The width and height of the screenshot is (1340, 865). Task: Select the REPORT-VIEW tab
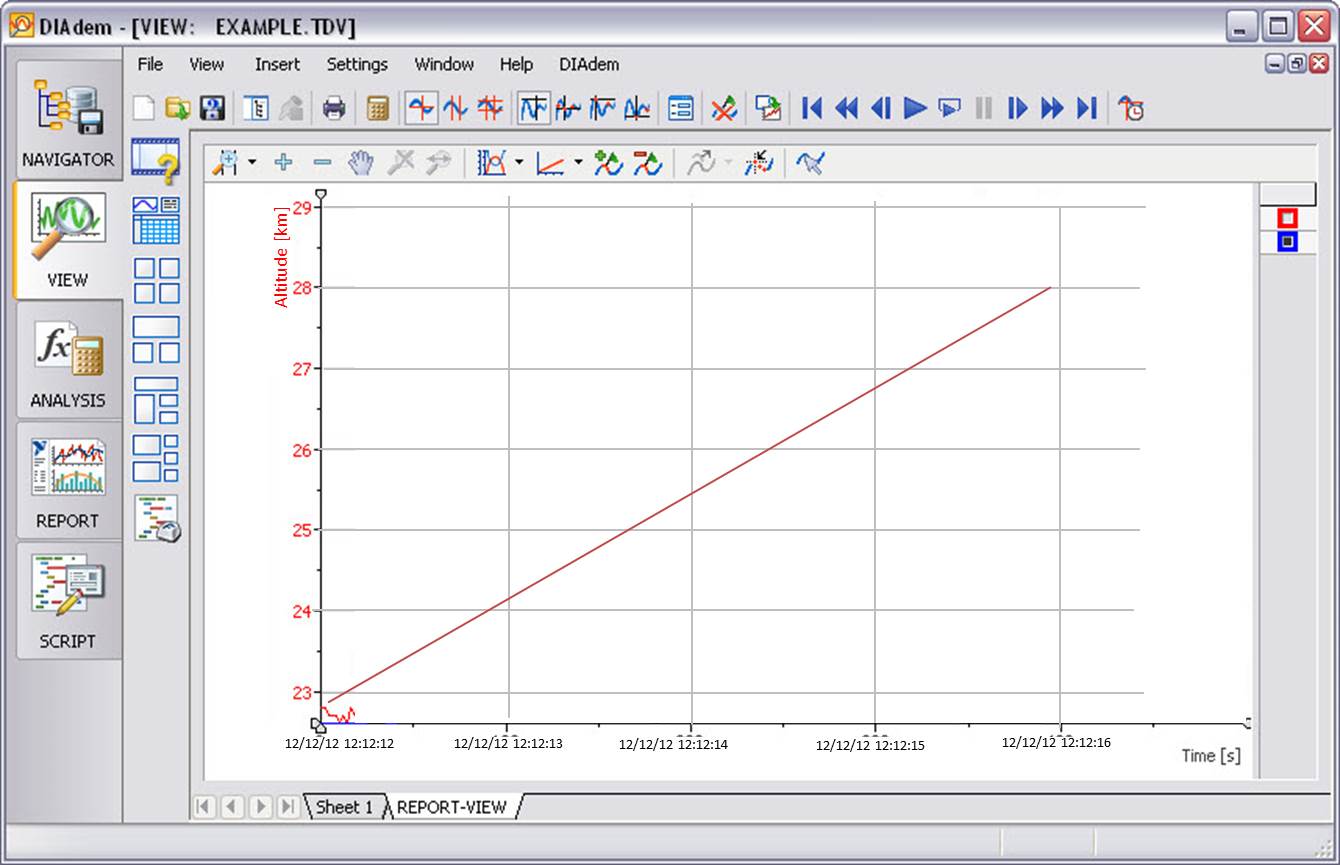pyautogui.click(x=452, y=807)
